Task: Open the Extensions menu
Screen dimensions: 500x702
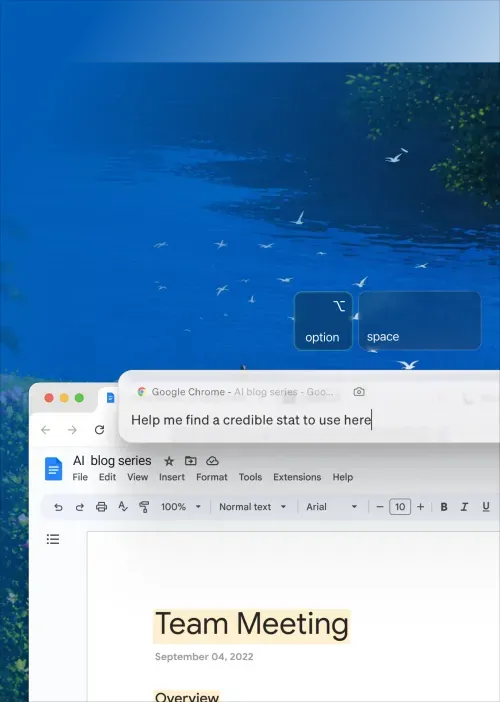Action: pyautogui.click(x=297, y=477)
